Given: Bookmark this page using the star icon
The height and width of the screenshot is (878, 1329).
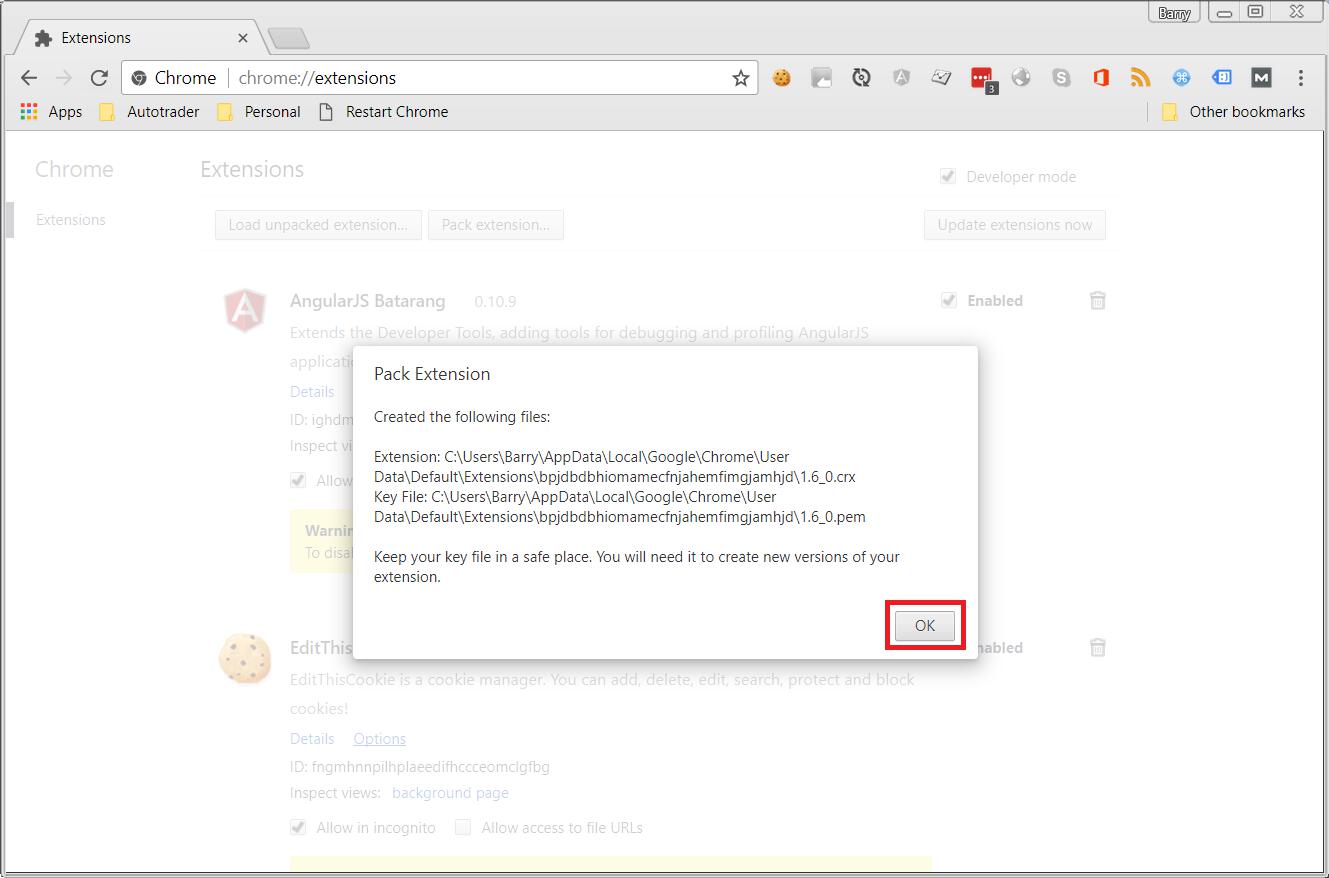Looking at the screenshot, I should (x=740, y=78).
